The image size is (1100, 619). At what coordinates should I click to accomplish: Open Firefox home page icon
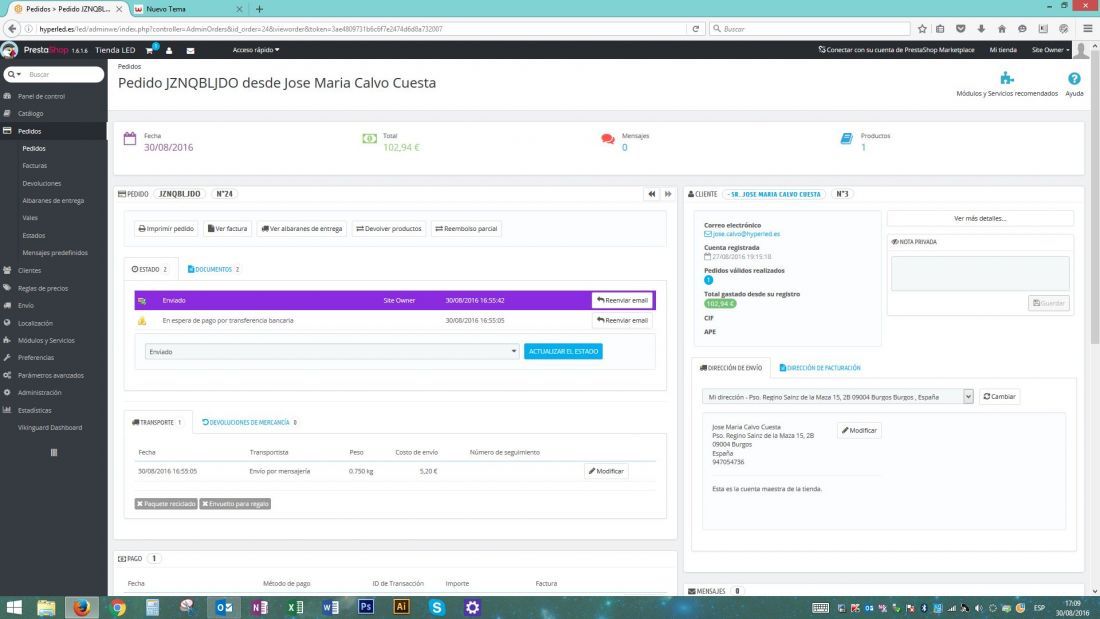[x=1002, y=29]
